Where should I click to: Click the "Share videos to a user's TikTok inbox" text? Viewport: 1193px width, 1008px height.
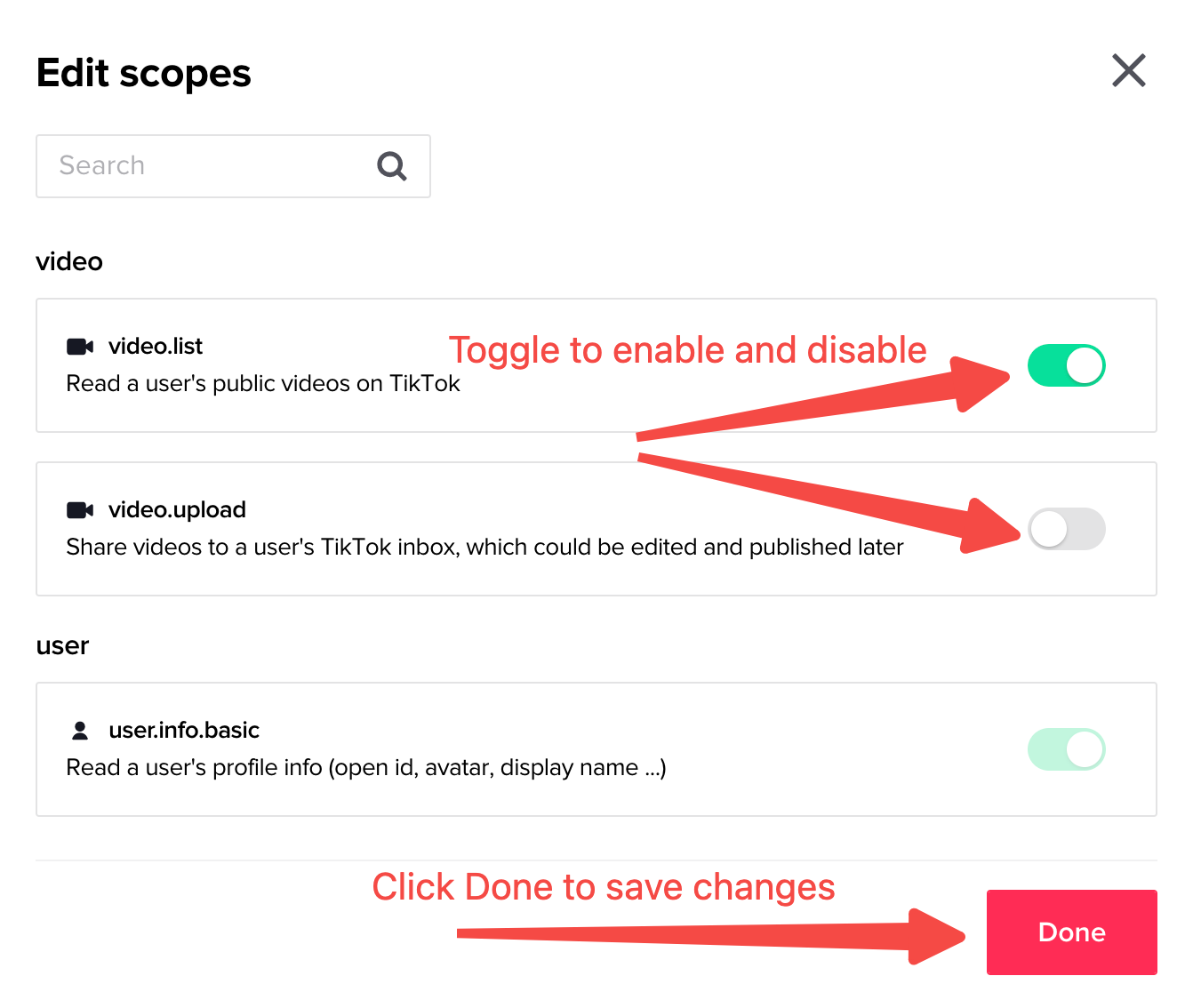pos(484,548)
